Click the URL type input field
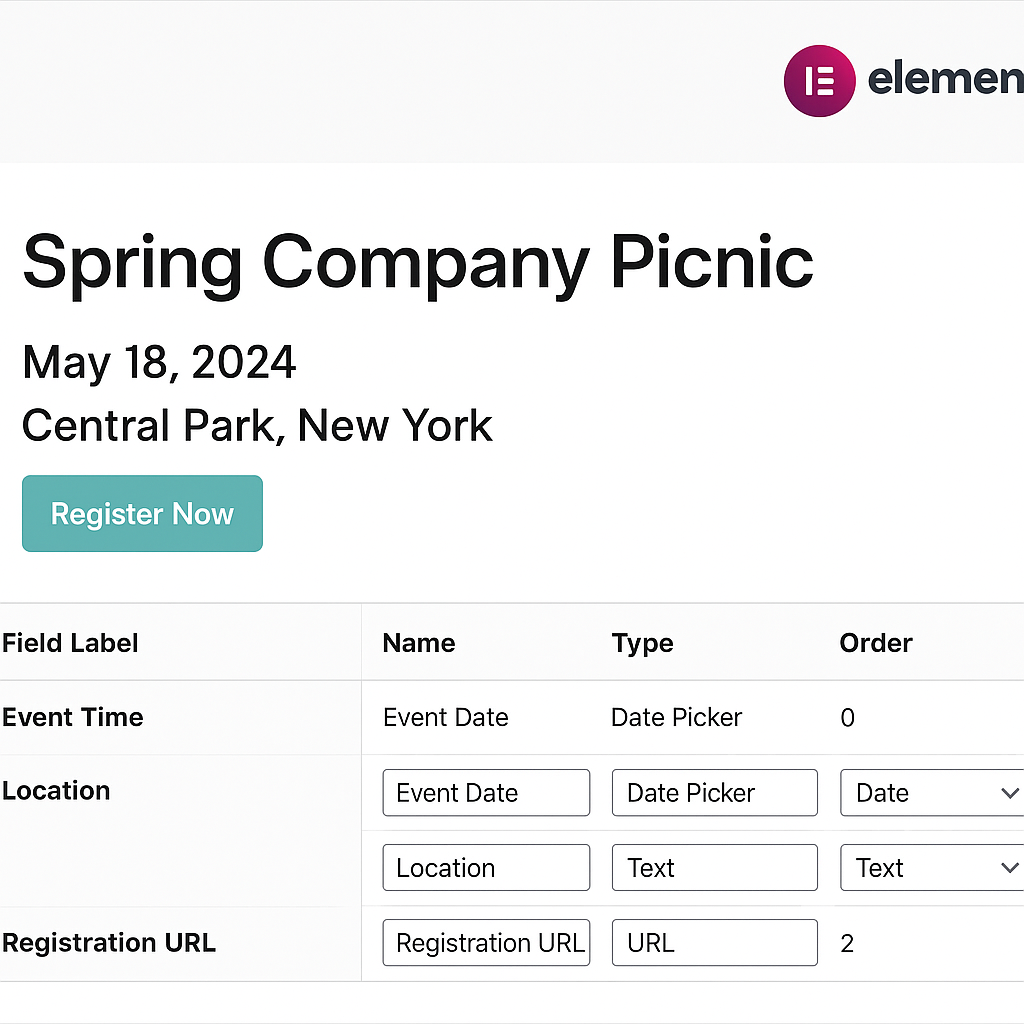The width and height of the screenshot is (1024, 1024). (x=714, y=943)
